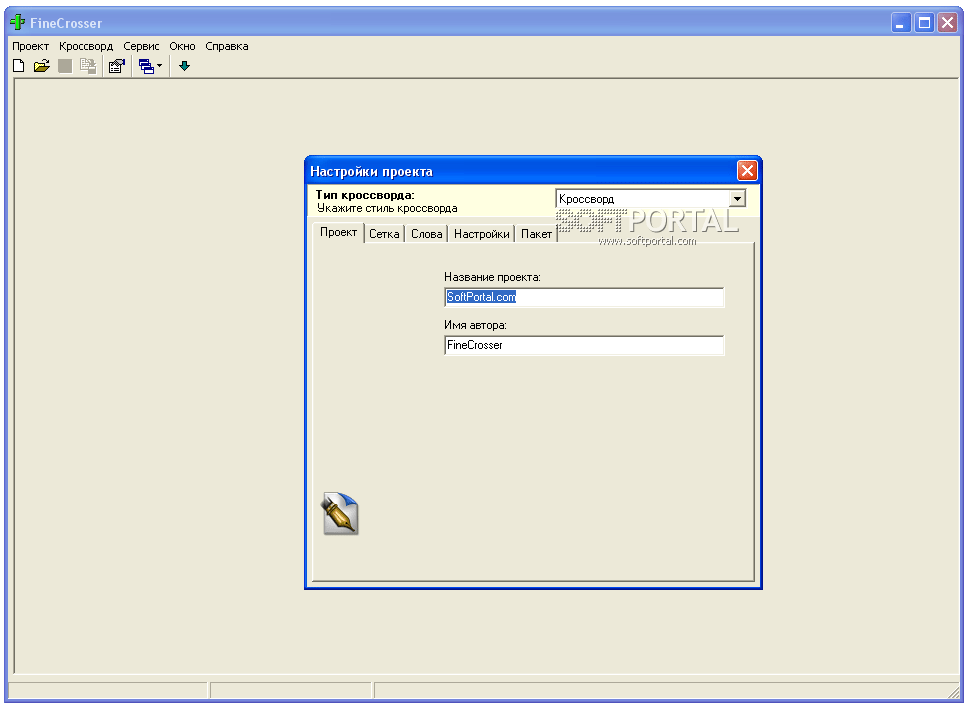The width and height of the screenshot is (968, 709).
Task: Minimize the FineCrosser window
Action: point(901,23)
